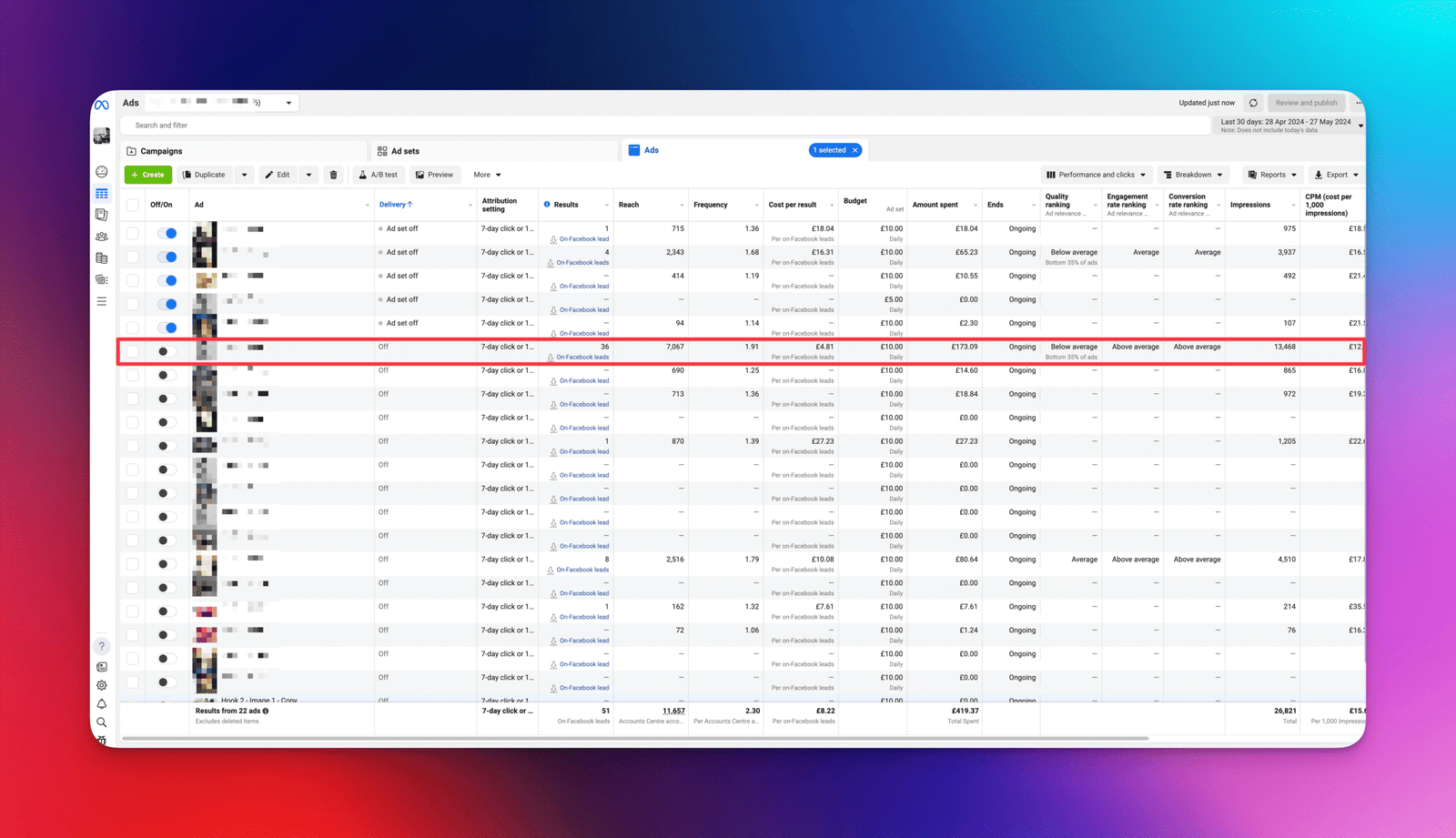Switch to the Campaigns tab
This screenshot has height=838, width=1456.
pos(161,151)
